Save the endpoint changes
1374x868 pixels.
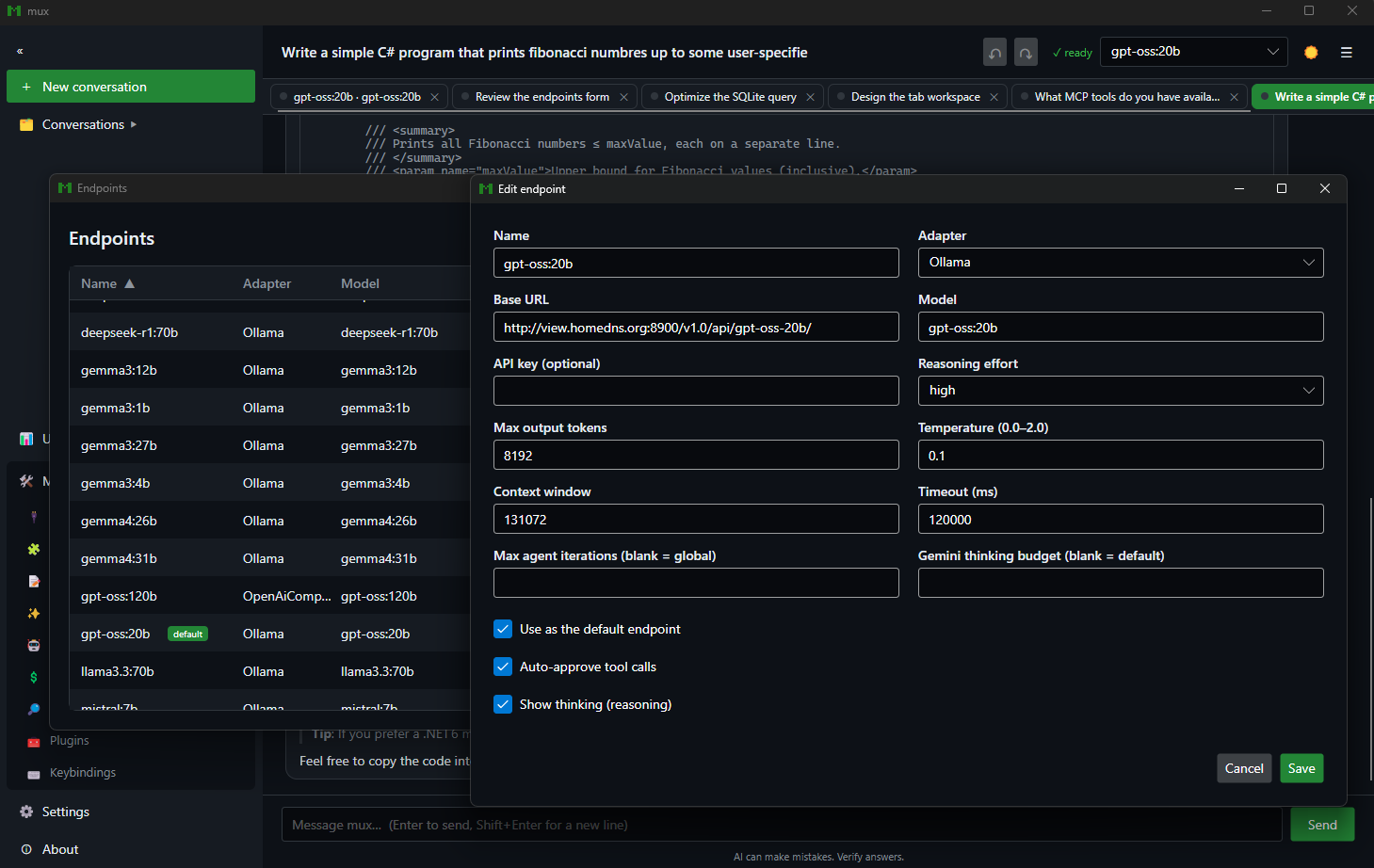point(1301,768)
